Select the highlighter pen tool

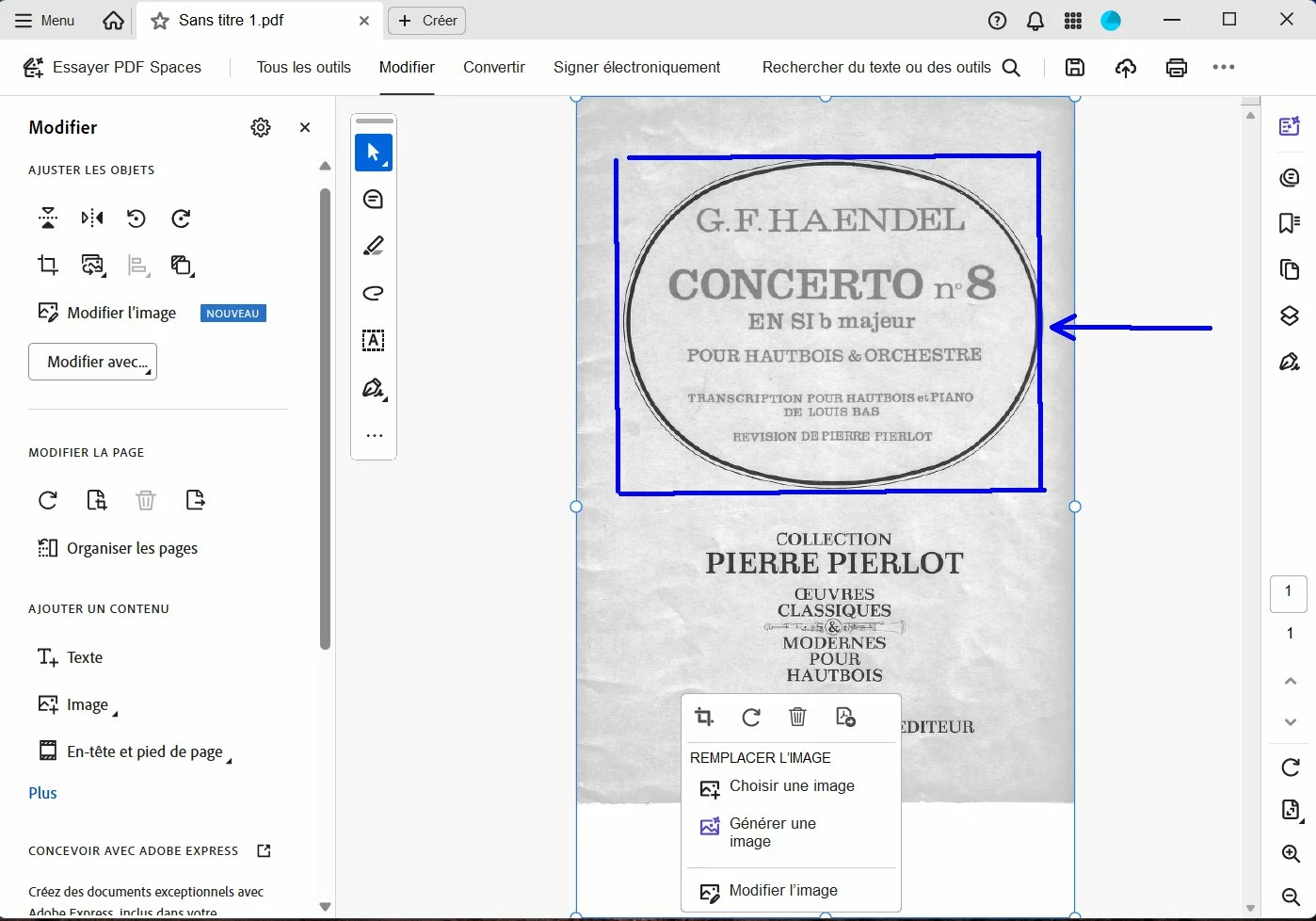pyautogui.click(x=374, y=247)
